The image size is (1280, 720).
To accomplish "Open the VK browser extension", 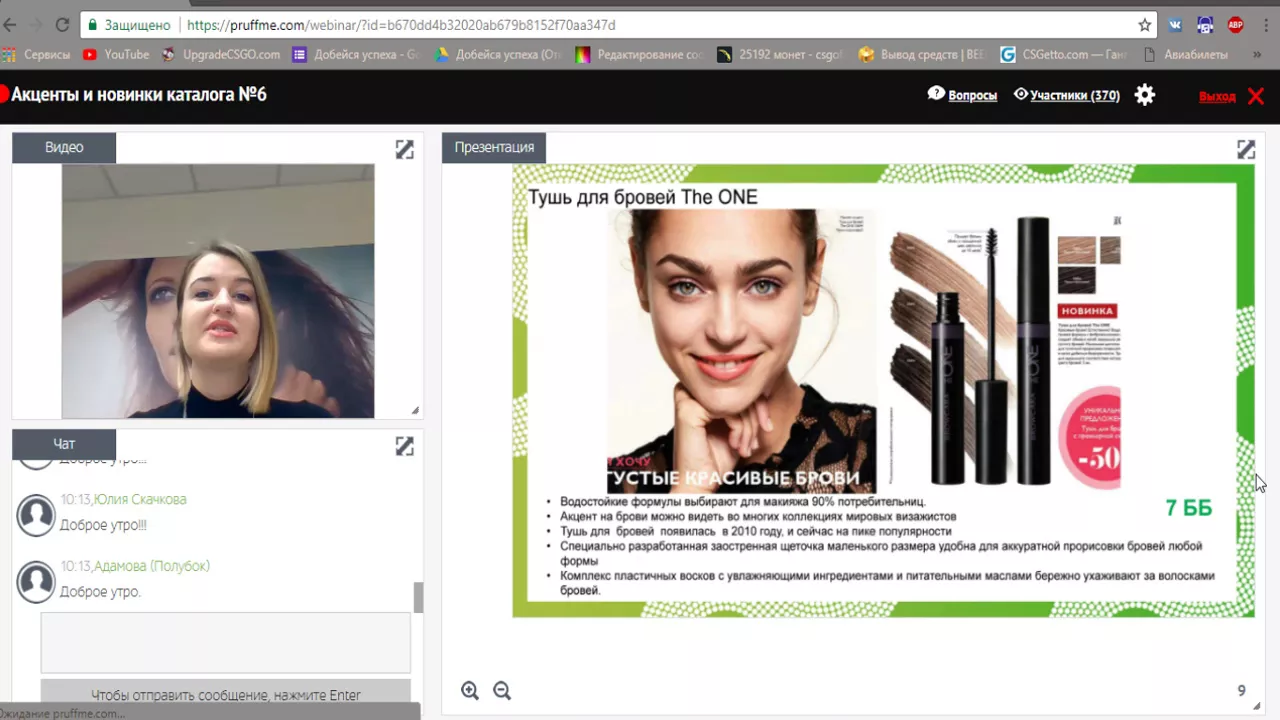I will click(1175, 25).
